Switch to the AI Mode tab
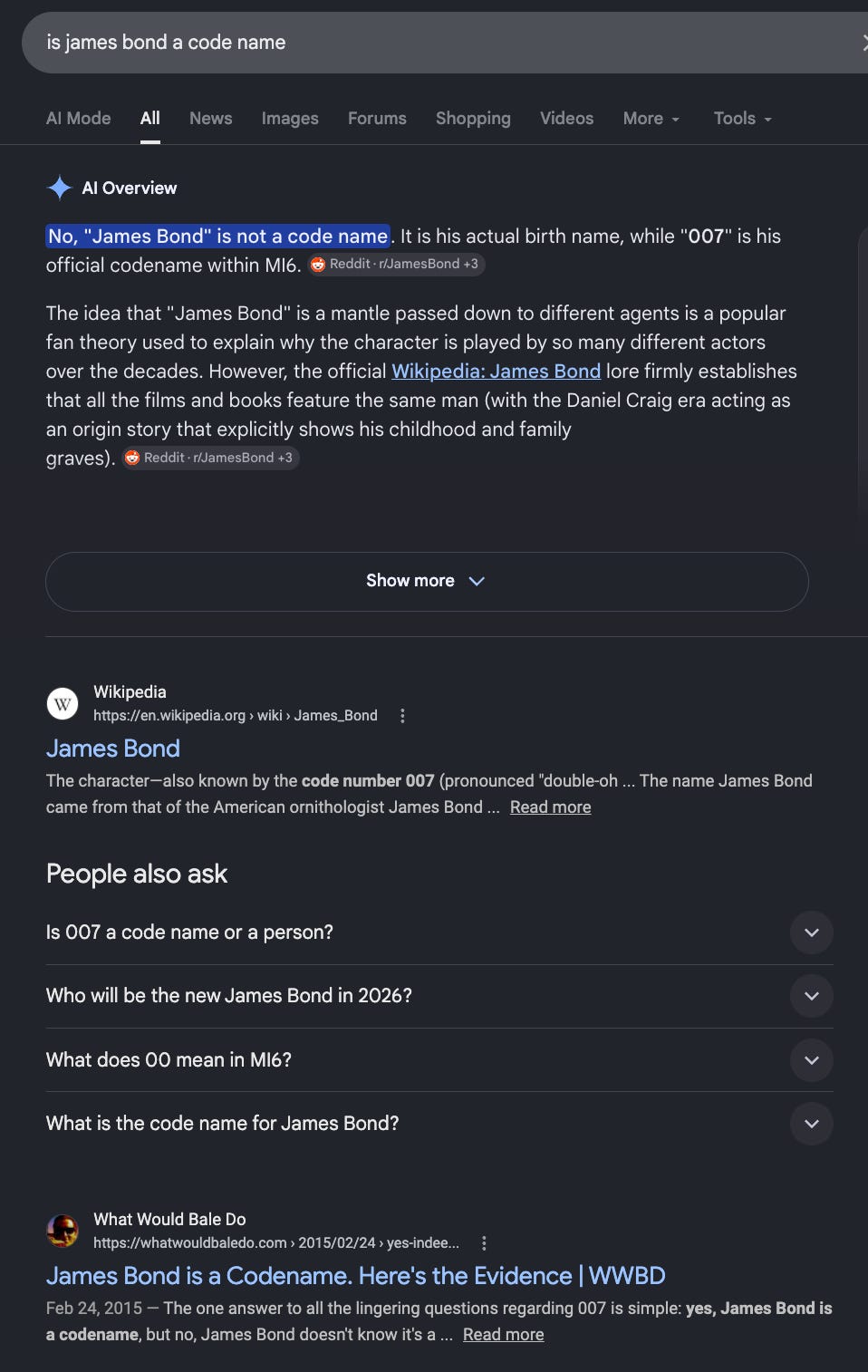Viewport: 868px width, 1372px height. (x=79, y=119)
